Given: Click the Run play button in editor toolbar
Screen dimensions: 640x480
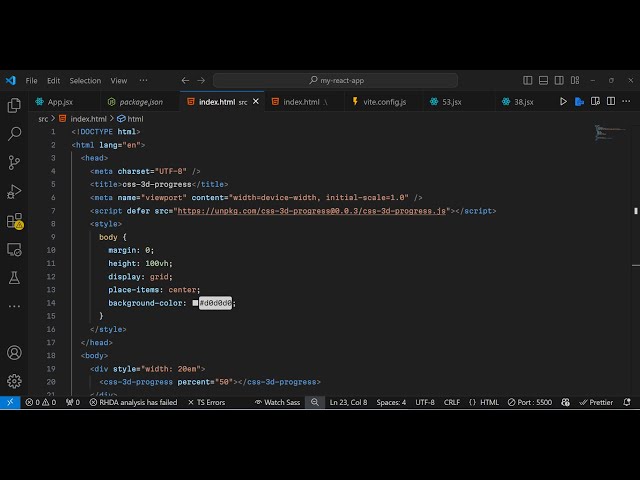Looking at the screenshot, I should [563, 101].
